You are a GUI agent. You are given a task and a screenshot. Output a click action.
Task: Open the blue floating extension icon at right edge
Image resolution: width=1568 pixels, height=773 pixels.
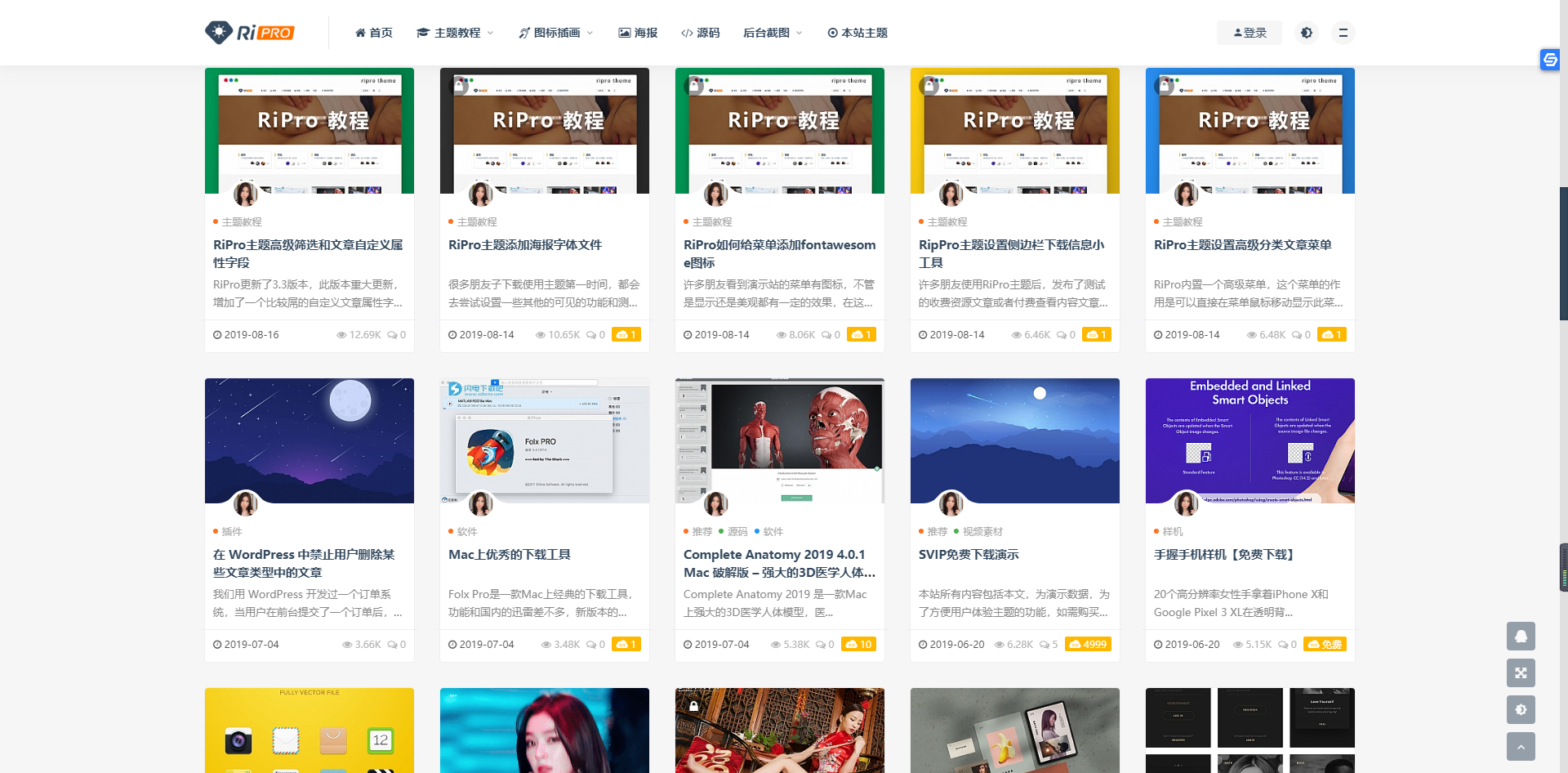(1549, 60)
